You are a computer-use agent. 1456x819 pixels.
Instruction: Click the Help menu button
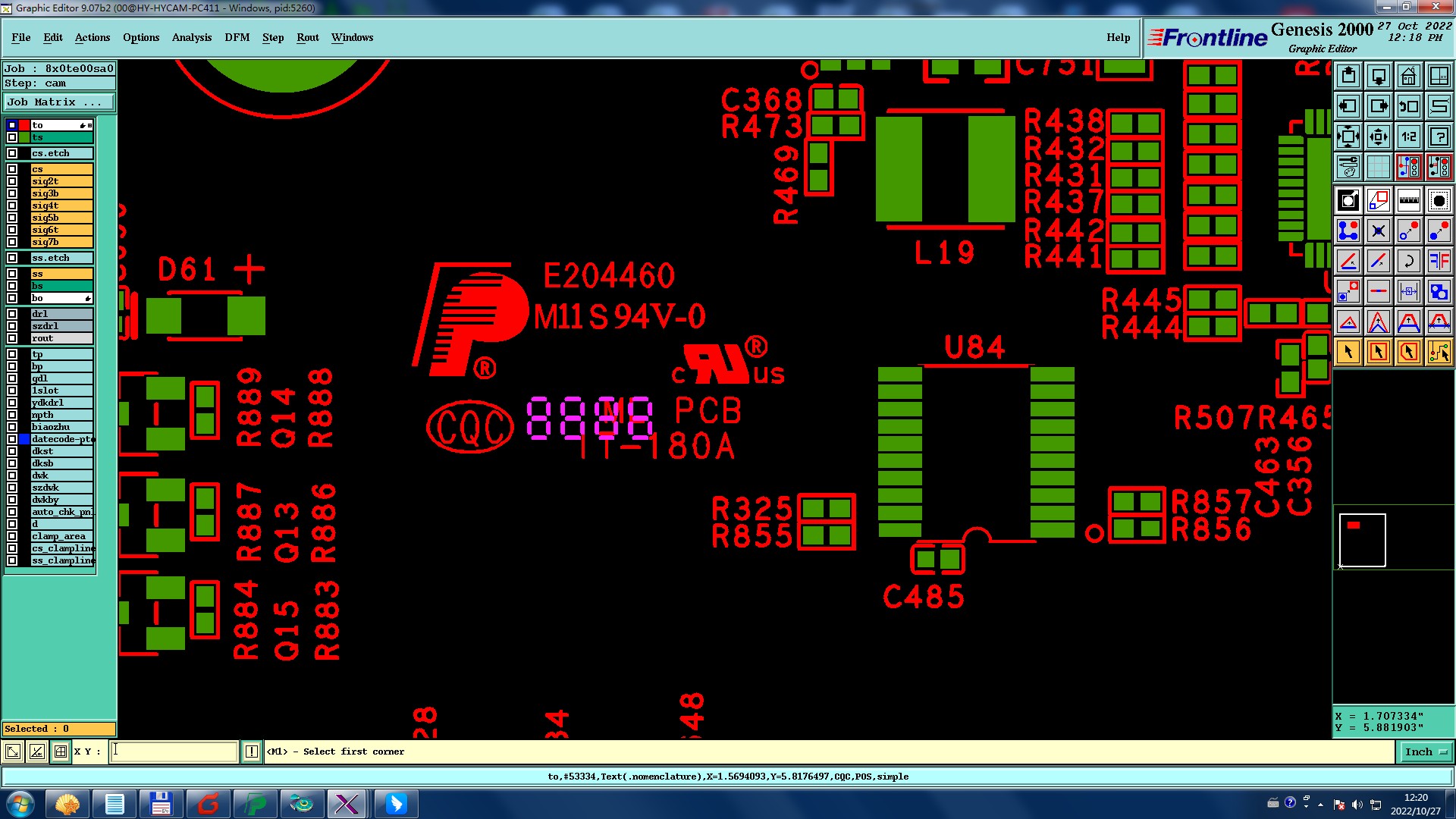[1118, 37]
